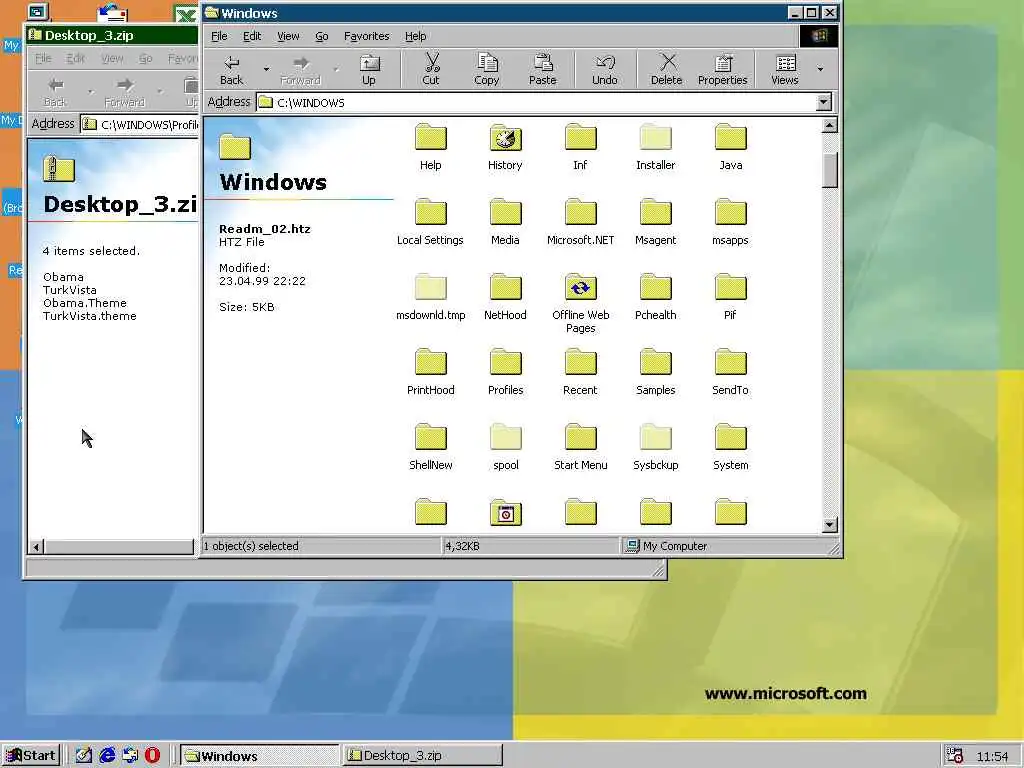Expand the Address bar dropdown
The height and width of the screenshot is (768, 1024).
tap(824, 102)
